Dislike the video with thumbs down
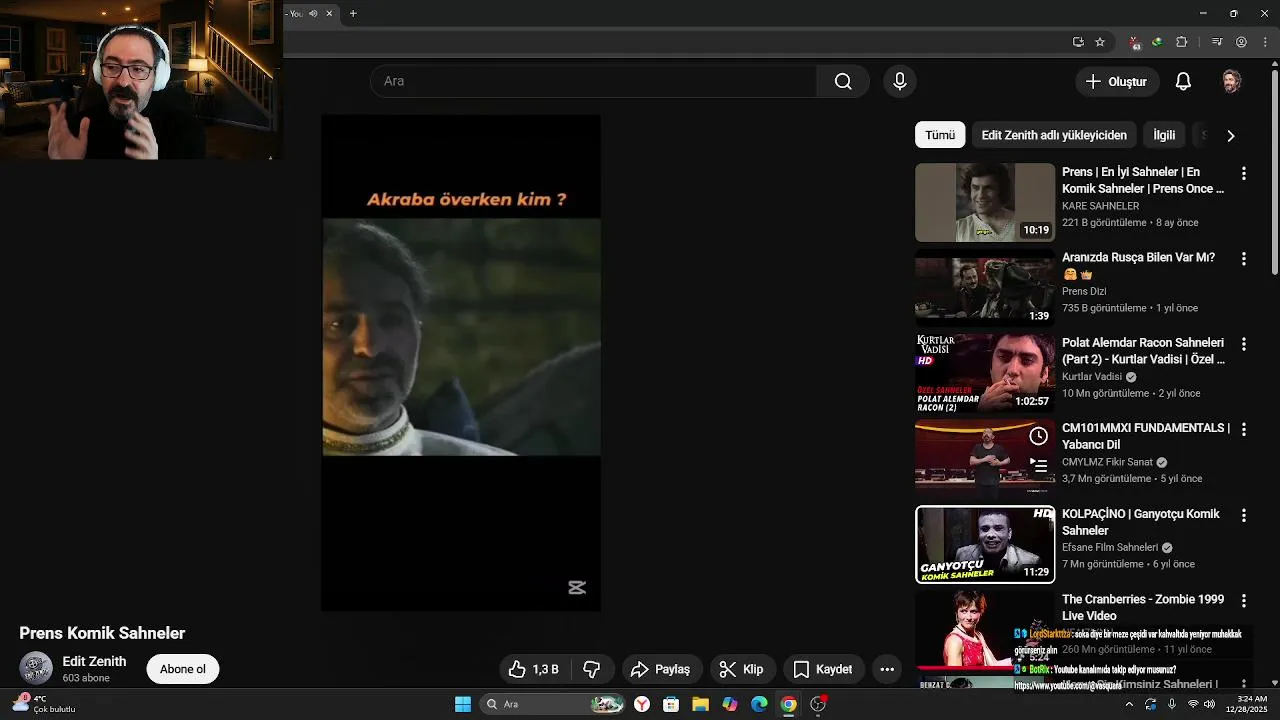Screen dimensions: 1280x720 [592, 669]
